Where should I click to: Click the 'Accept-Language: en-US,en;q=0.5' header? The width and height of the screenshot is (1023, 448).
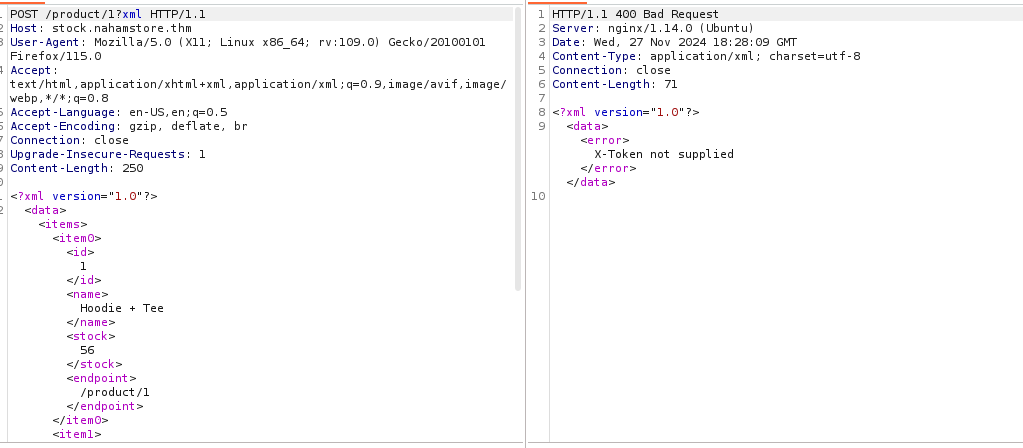coord(119,112)
